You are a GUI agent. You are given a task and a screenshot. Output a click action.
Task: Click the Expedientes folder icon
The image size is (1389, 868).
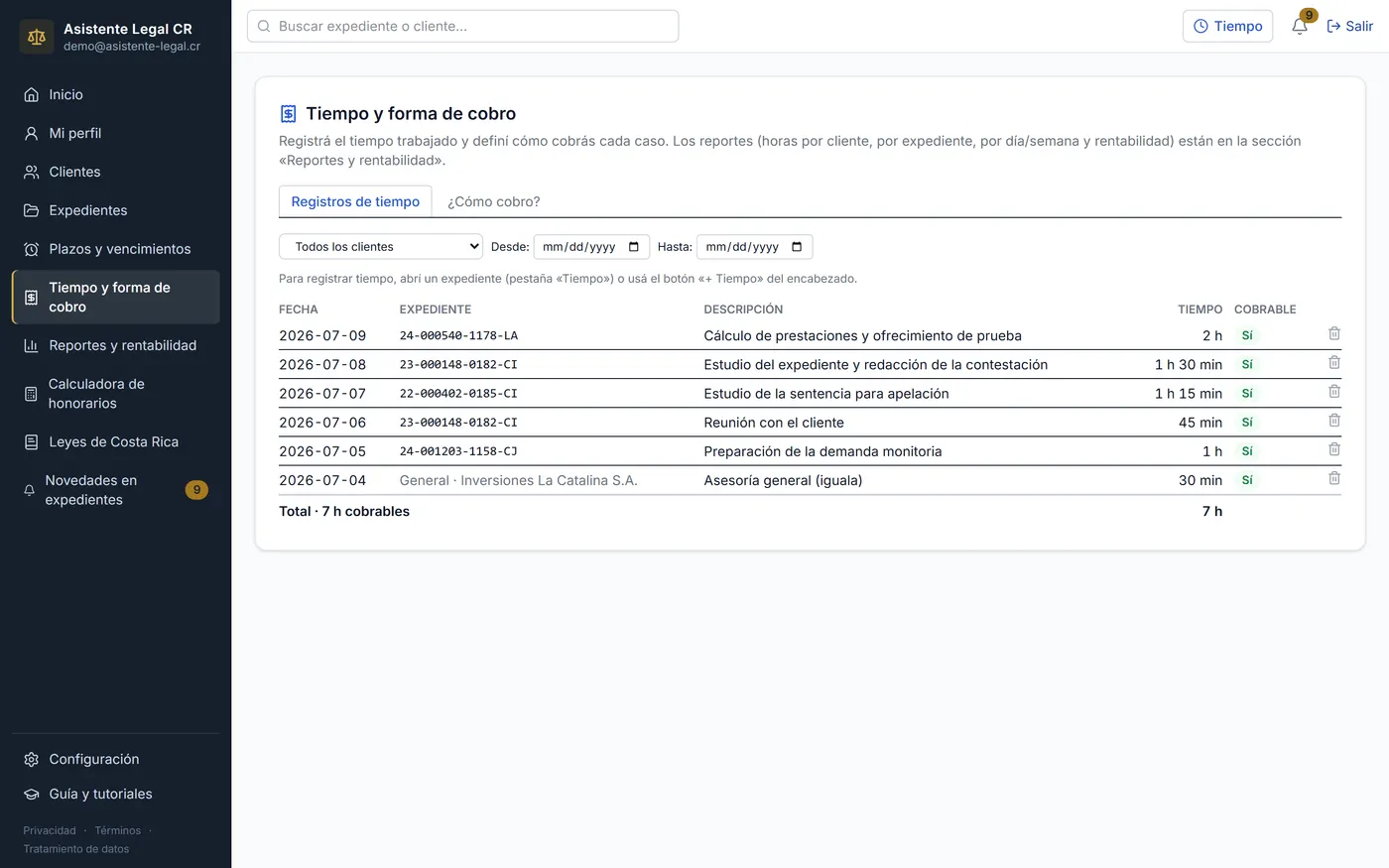[31, 211]
